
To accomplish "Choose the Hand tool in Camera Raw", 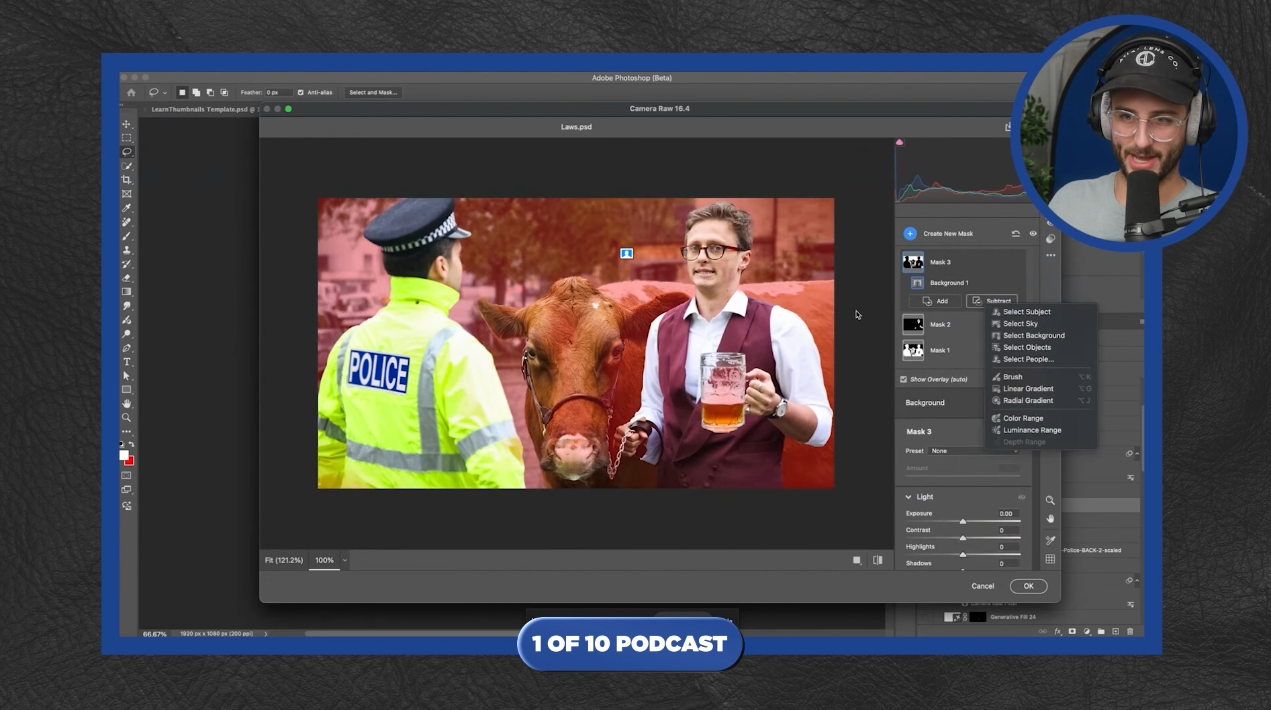I will click(x=1050, y=519).
